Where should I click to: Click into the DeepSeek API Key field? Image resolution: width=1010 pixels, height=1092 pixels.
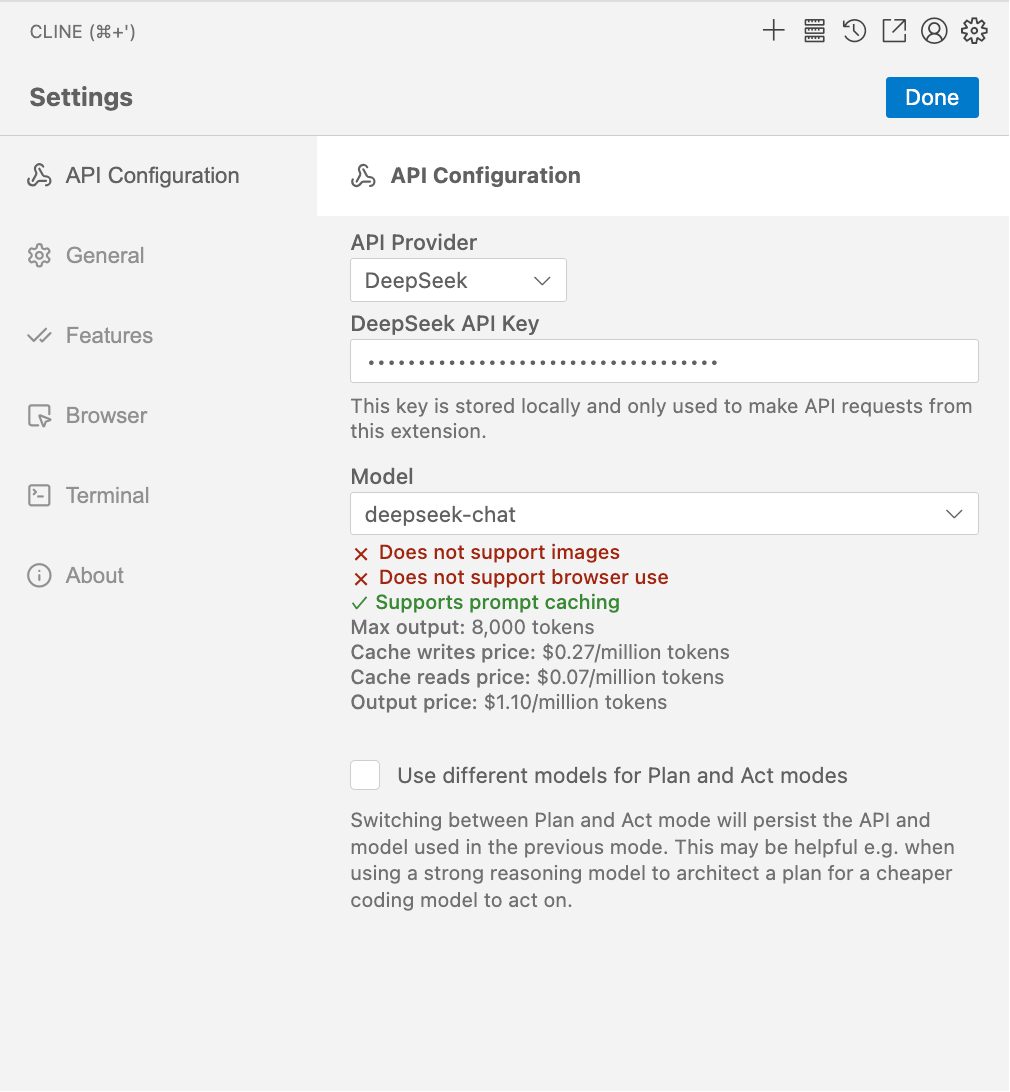(x=665, y=361)
